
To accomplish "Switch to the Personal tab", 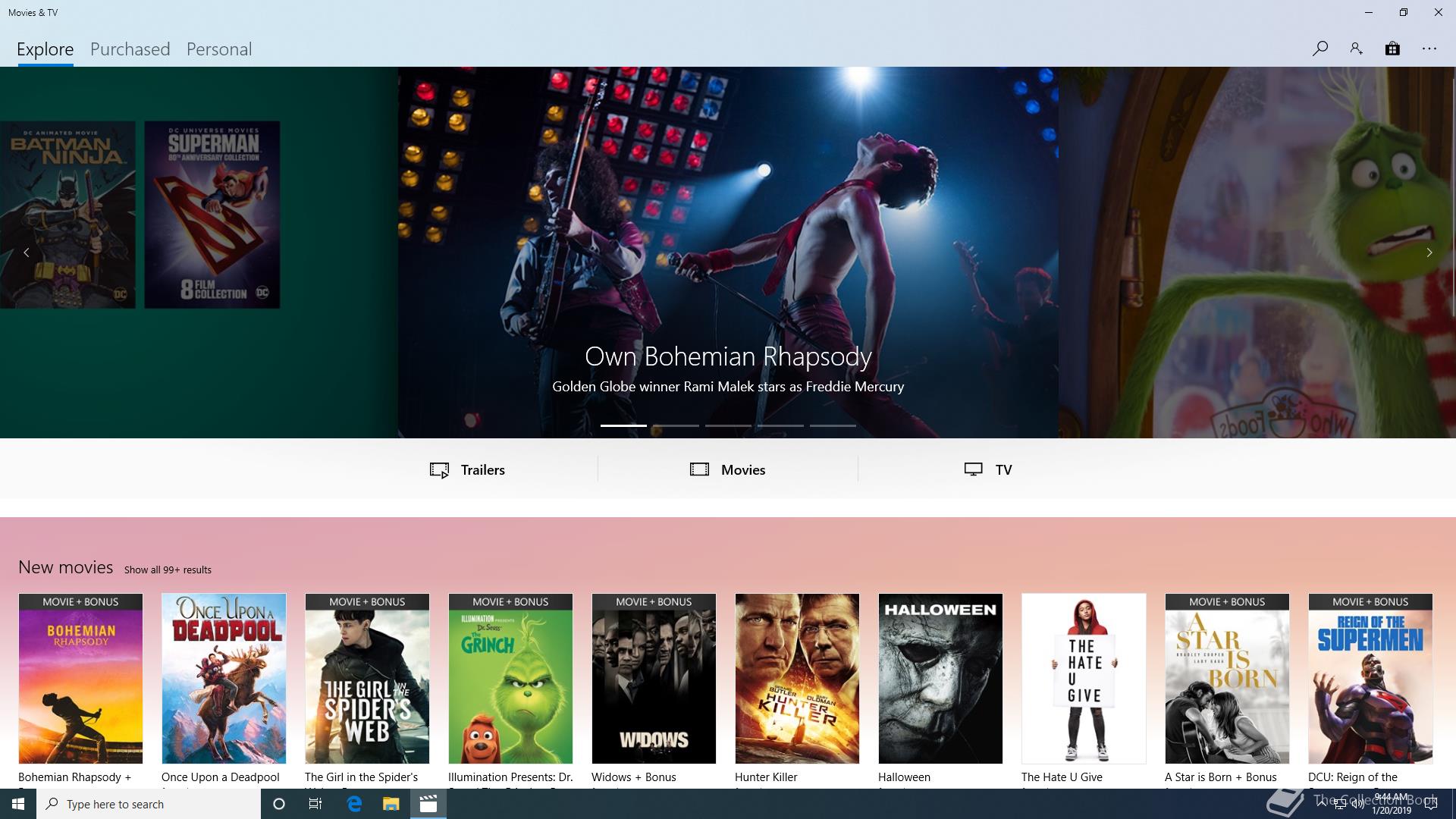I will pos(219,49).
